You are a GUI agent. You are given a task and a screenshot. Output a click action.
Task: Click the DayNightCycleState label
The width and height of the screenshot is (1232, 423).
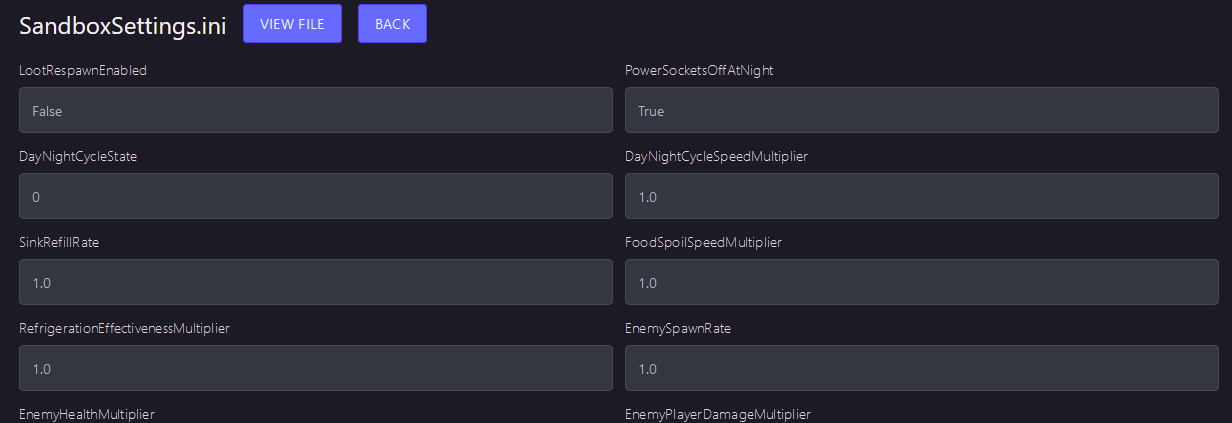pos(78,157)
